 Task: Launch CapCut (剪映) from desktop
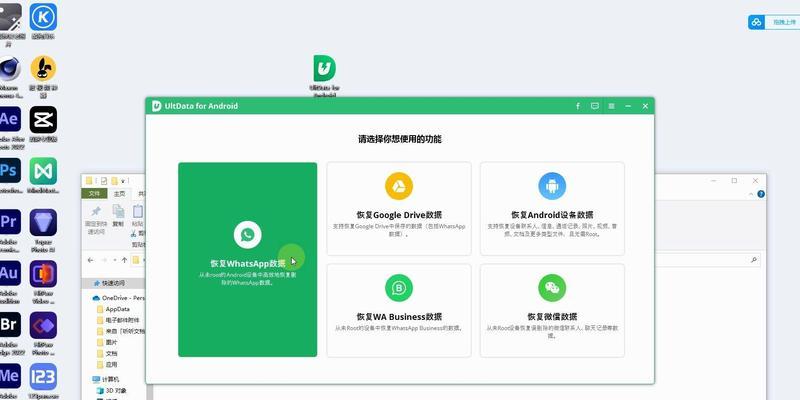coord(43,125)
